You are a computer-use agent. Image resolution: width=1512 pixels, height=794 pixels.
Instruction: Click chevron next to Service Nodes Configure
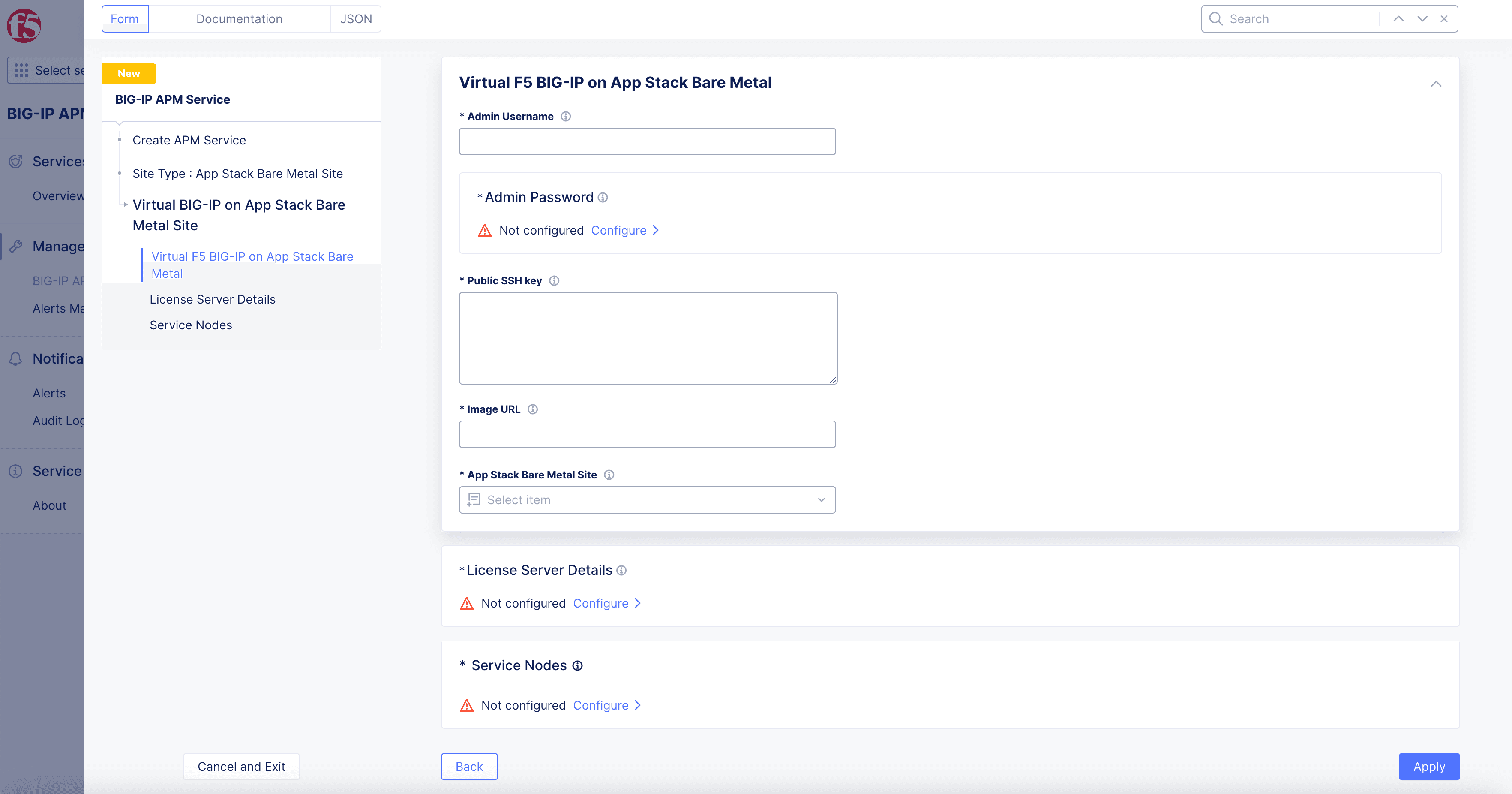click(637, 705)
